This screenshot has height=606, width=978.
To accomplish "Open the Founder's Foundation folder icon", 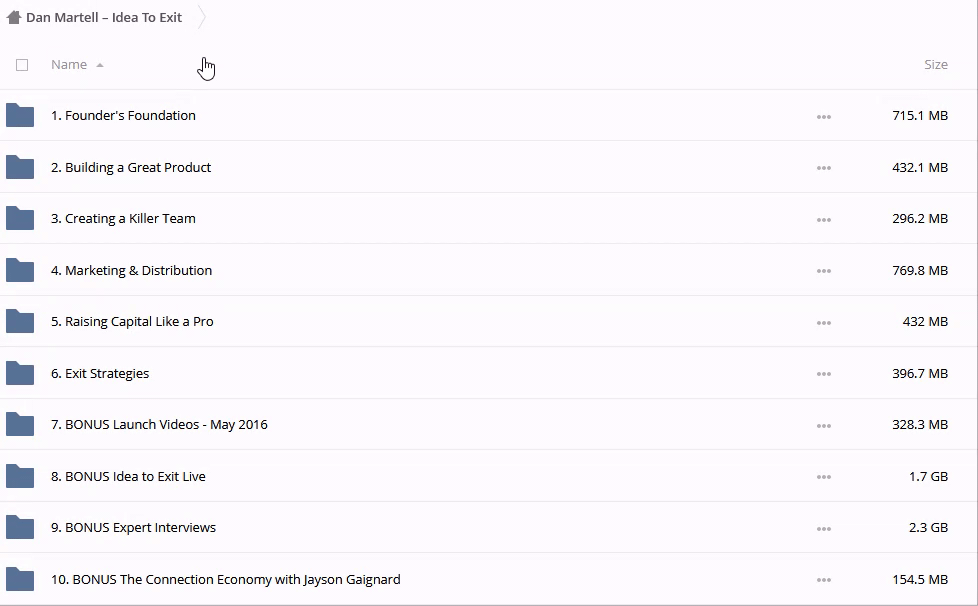I will coord(20,116).
